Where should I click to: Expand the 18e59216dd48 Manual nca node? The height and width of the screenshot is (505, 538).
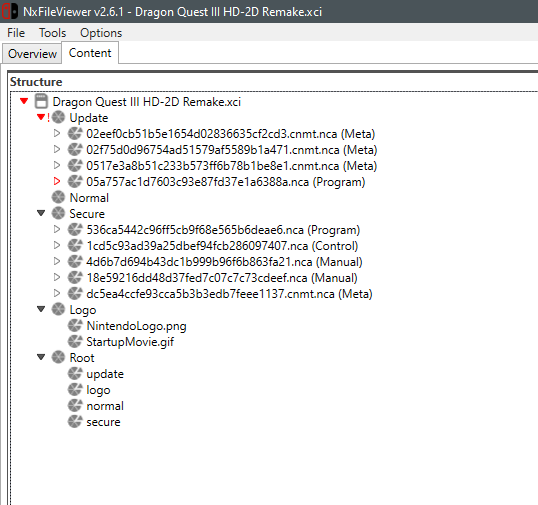coord(57,277)
